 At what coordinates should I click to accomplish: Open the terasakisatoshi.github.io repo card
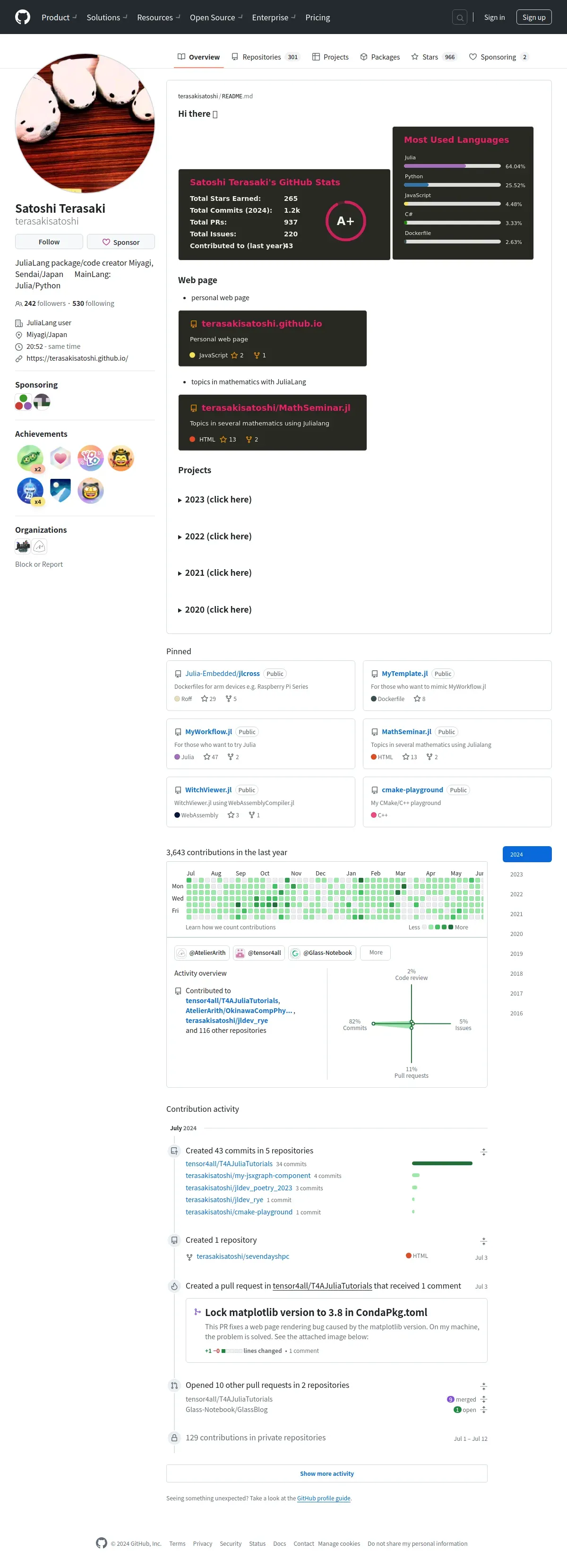[x=273, y=338]
